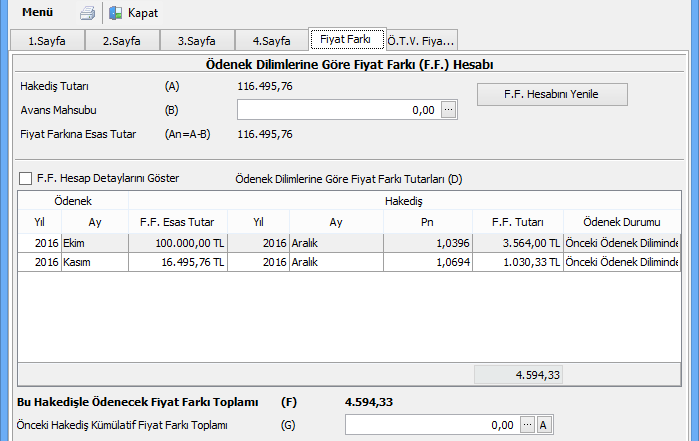The width and height of the screenshot is (699, 441).
Task: Open the Menü menu
Action: coord(38,13)
